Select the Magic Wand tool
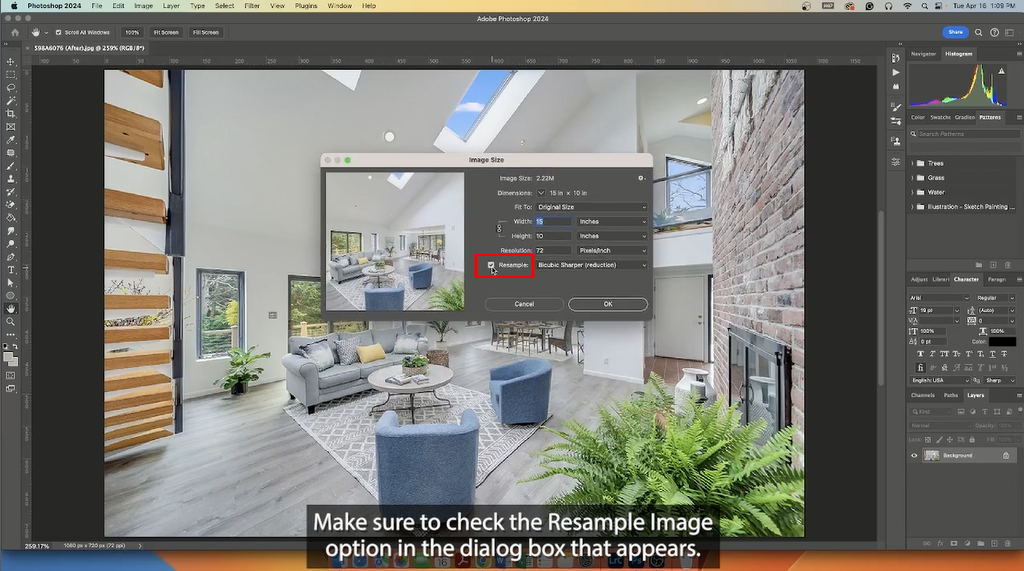The height and width of the screenshot is (571, 1024). (10, 101)
